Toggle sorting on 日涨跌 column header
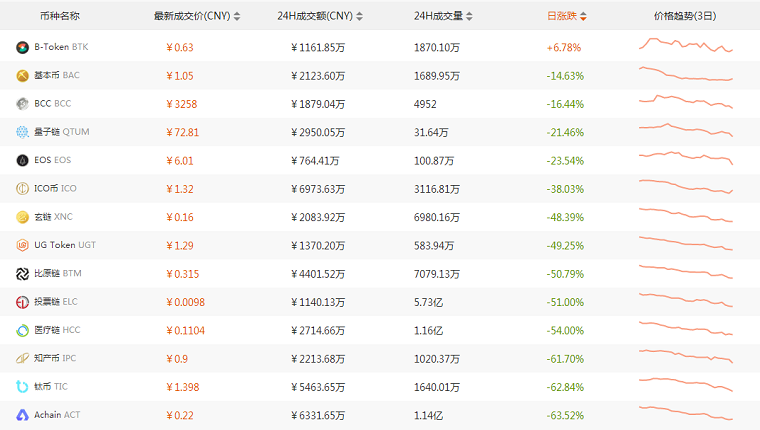This screenshot has height=430, width=760. click(x=567, y=17)
